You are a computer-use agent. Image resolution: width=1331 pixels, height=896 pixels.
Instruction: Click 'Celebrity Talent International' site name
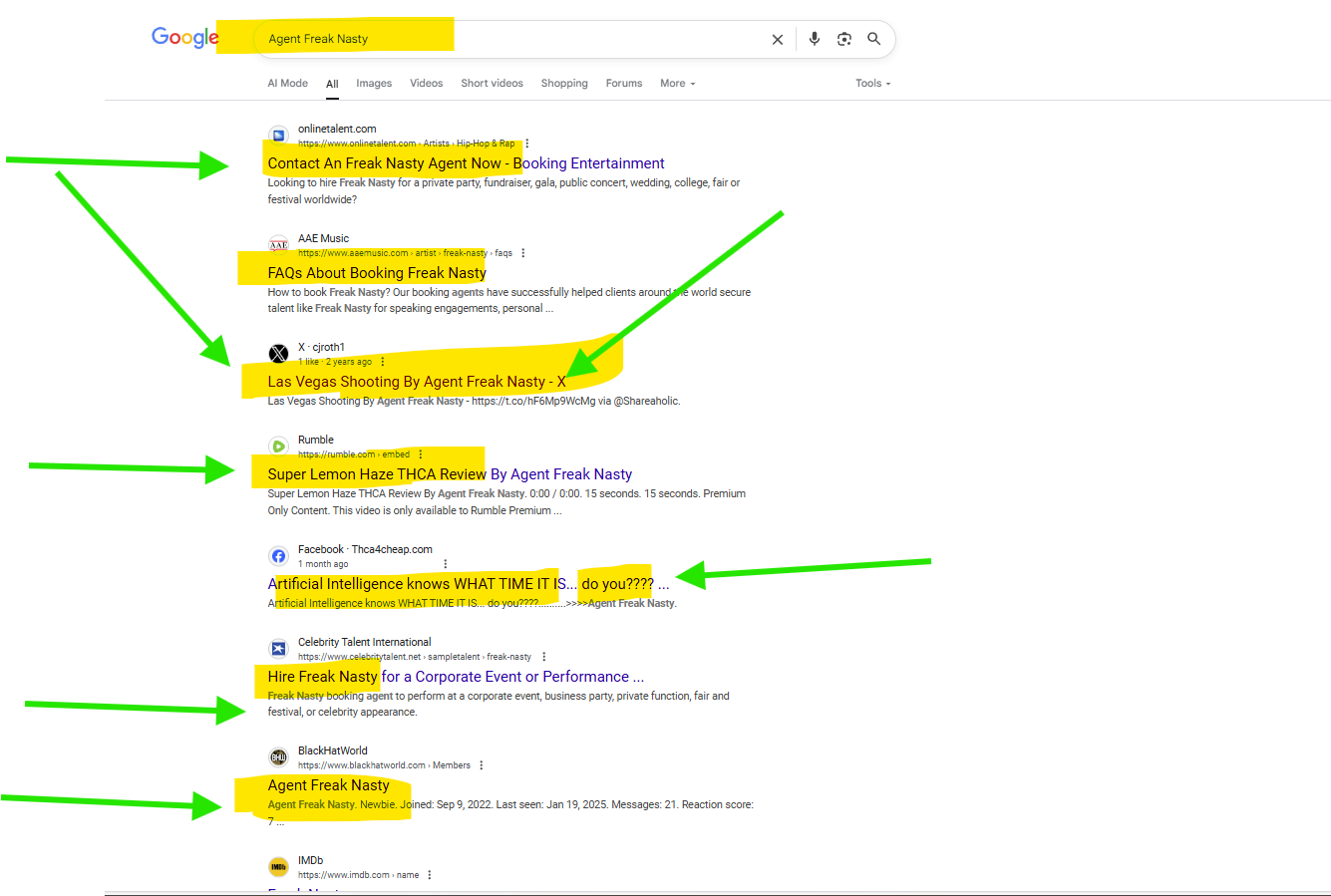coord(365,642)
